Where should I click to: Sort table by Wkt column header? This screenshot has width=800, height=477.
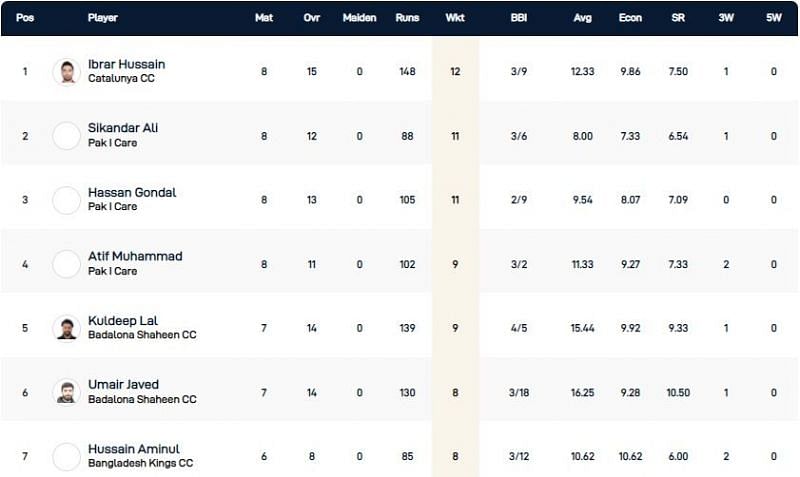click(455, 18)
